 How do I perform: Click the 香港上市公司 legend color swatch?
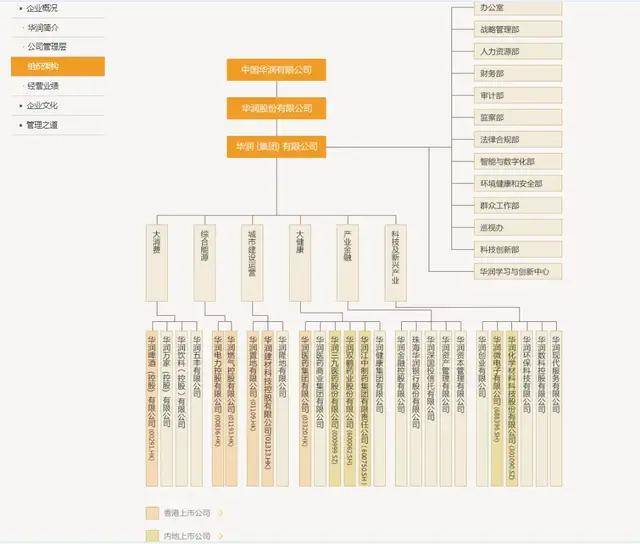[x=152, y=514]
